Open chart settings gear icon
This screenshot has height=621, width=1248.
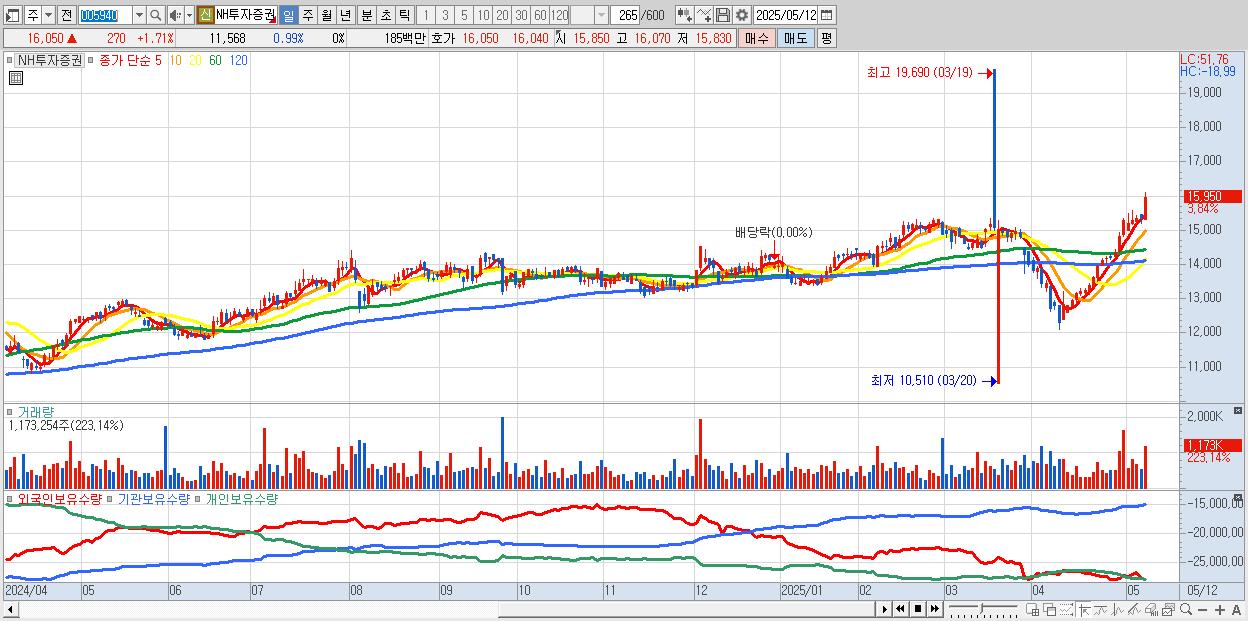coord(742,15)
